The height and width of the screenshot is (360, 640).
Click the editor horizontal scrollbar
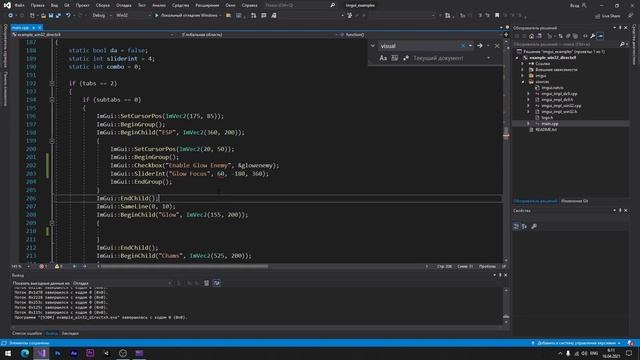click(184, 267)
